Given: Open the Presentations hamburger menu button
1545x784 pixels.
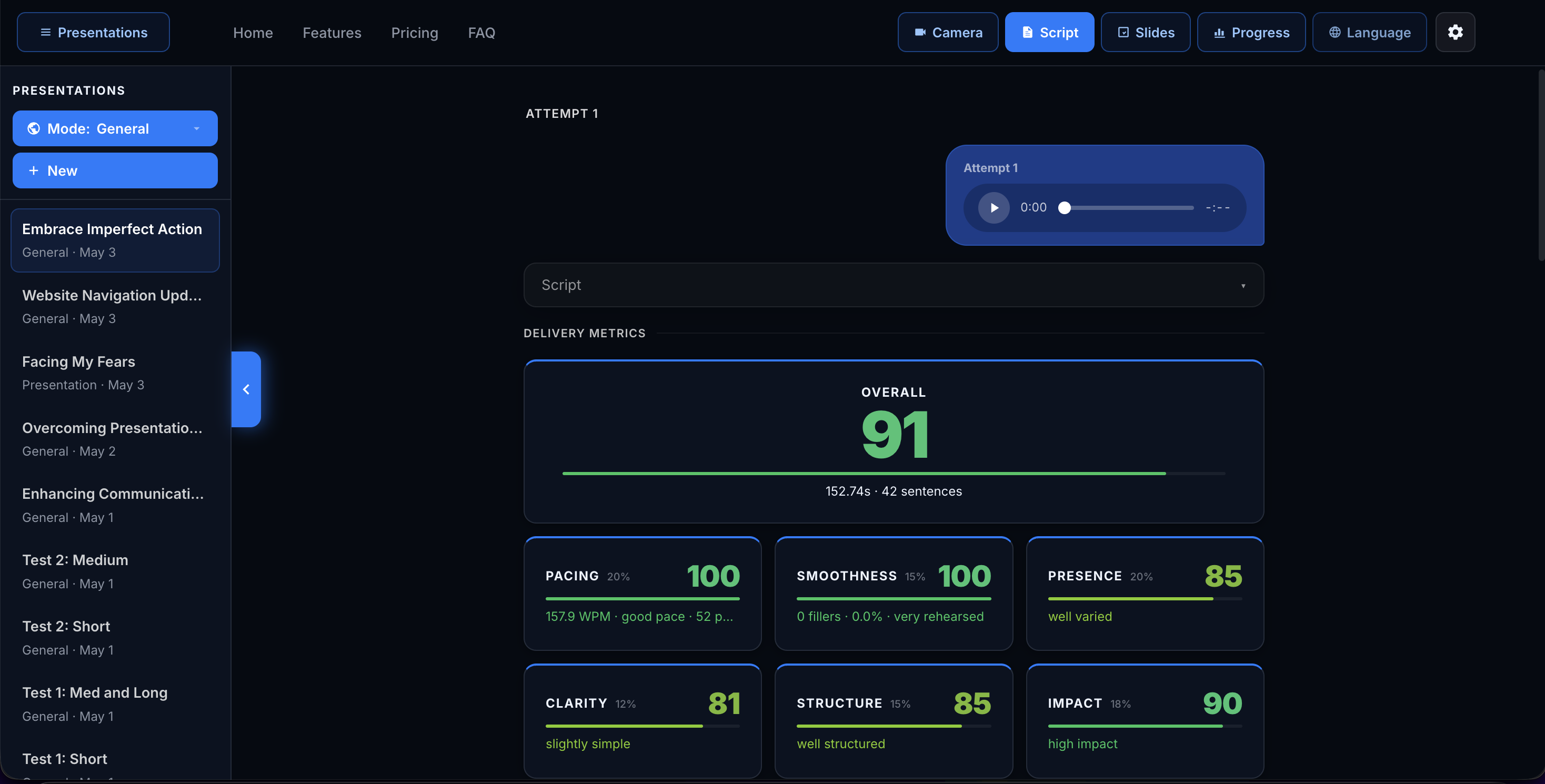Looking at the screenshot, I should pos(93,33).
